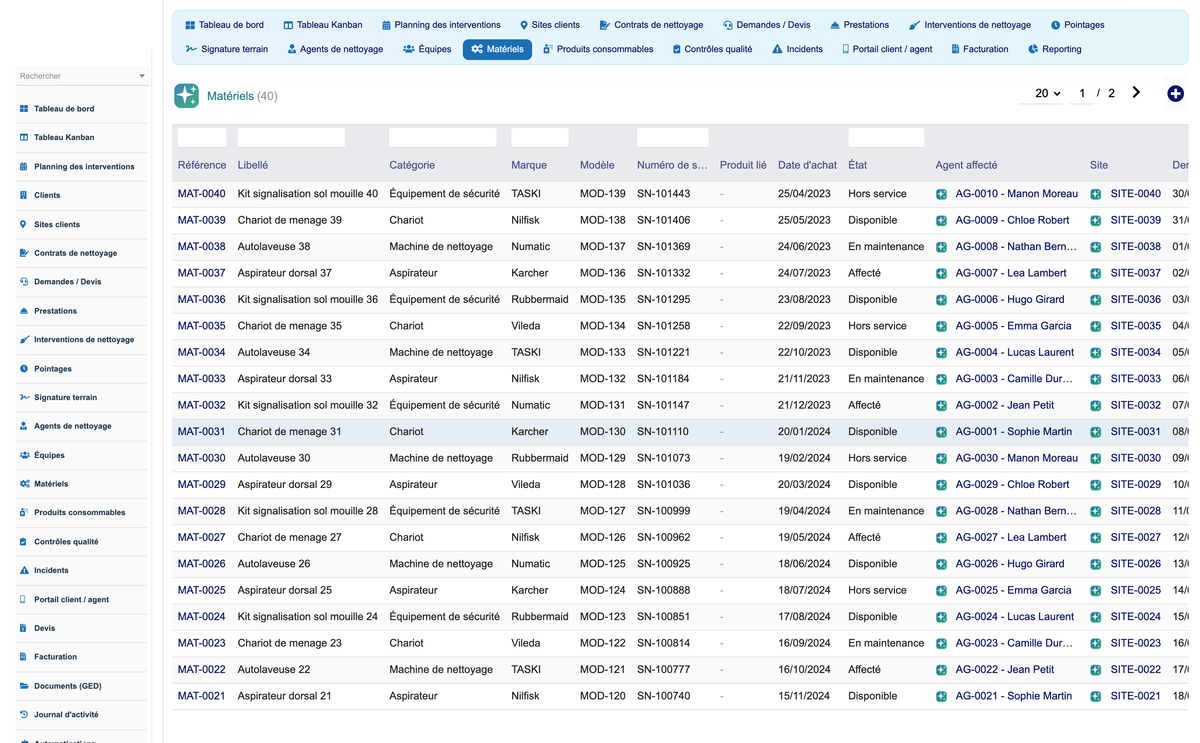This screenshot has width=1200, height=743.
Task: Open agent link AG-0030 - Manon Moreau
Action: pyautogui.click(x=1017, y=458)
